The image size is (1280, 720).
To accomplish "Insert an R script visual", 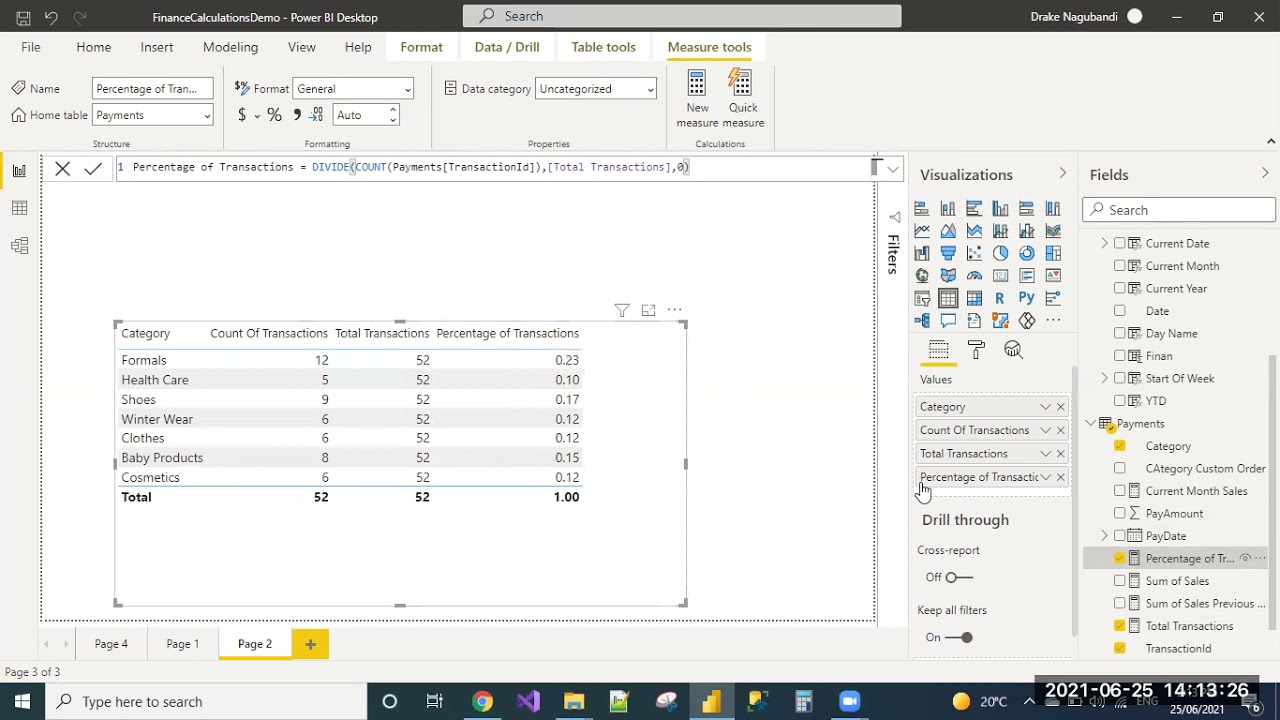I will [1001, 298].
